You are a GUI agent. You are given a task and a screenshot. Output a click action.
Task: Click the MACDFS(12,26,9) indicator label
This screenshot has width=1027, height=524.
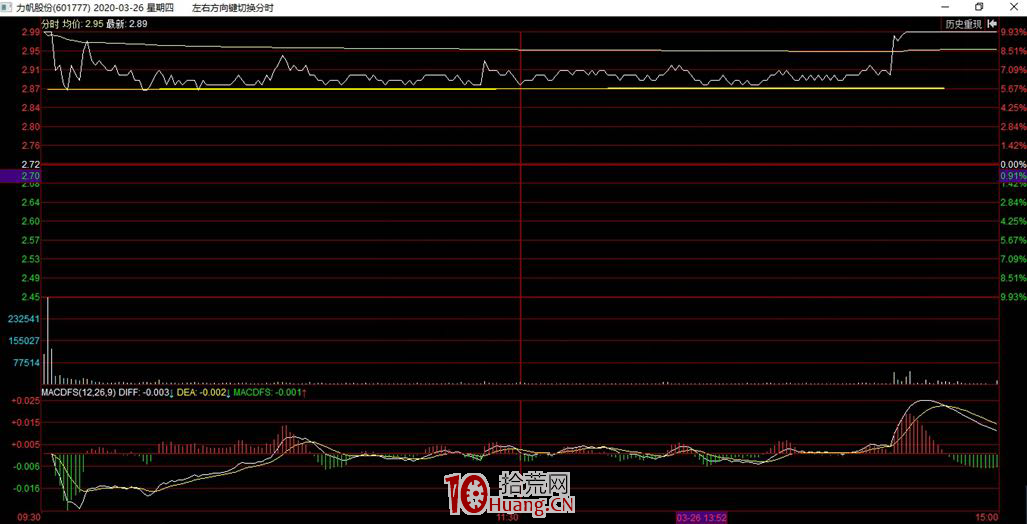tap(79, 392)
